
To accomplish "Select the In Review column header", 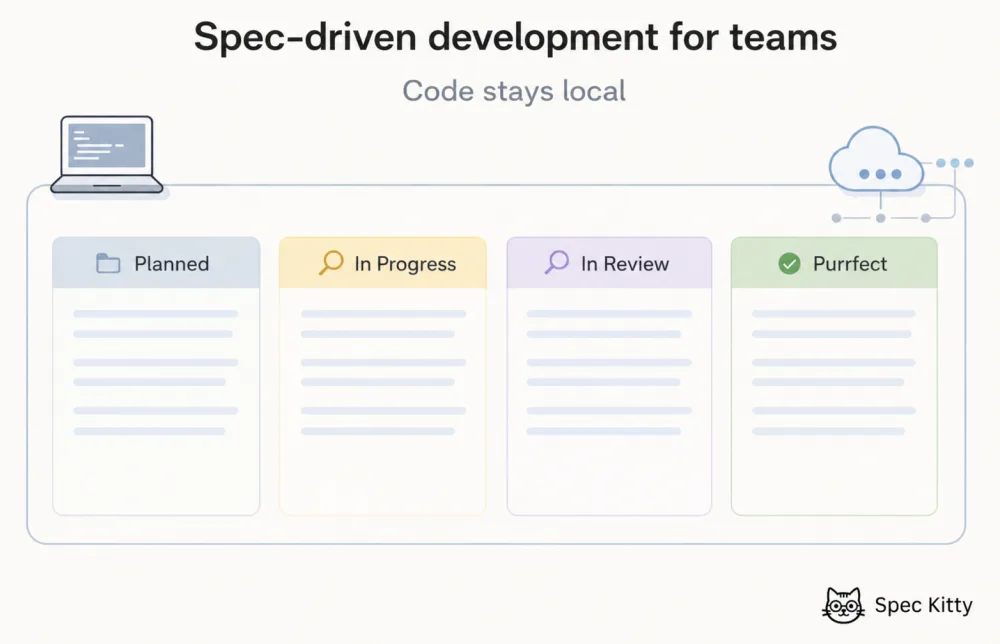I will [x=609, y=263].
